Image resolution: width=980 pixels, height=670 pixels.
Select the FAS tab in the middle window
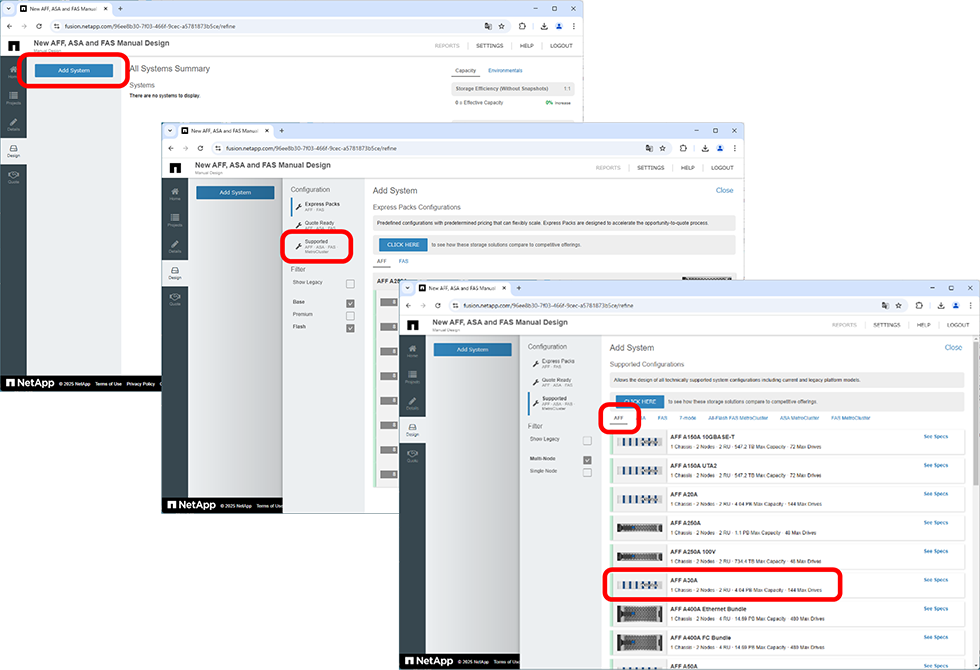[x=404, y=261]
